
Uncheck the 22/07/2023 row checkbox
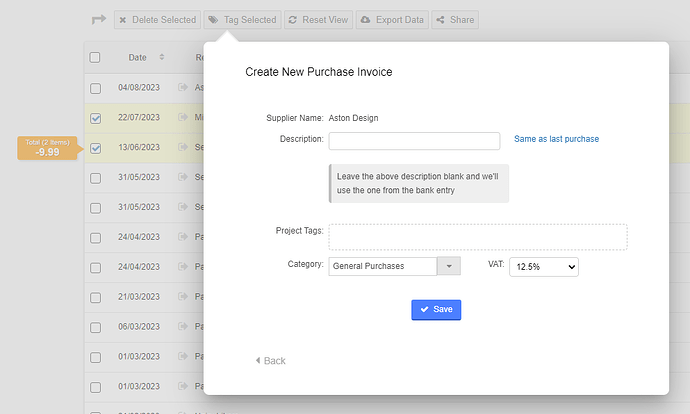[95, 118]
